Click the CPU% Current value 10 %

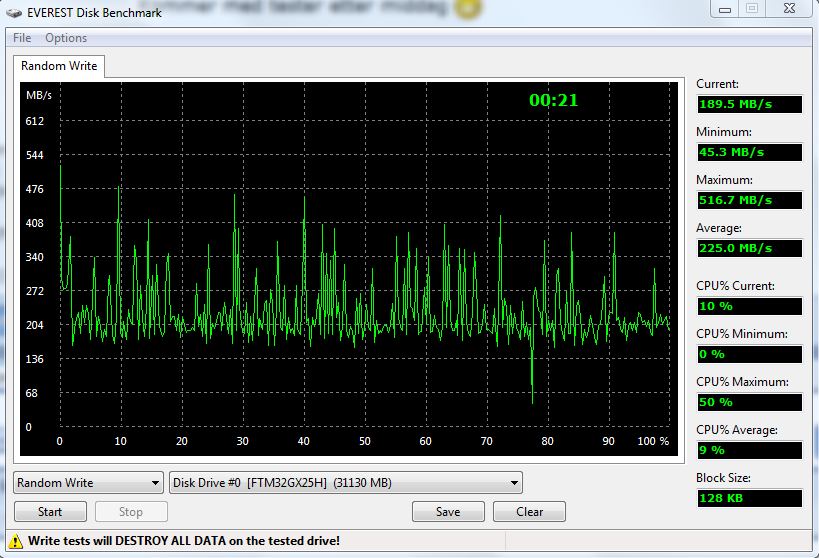750,306
